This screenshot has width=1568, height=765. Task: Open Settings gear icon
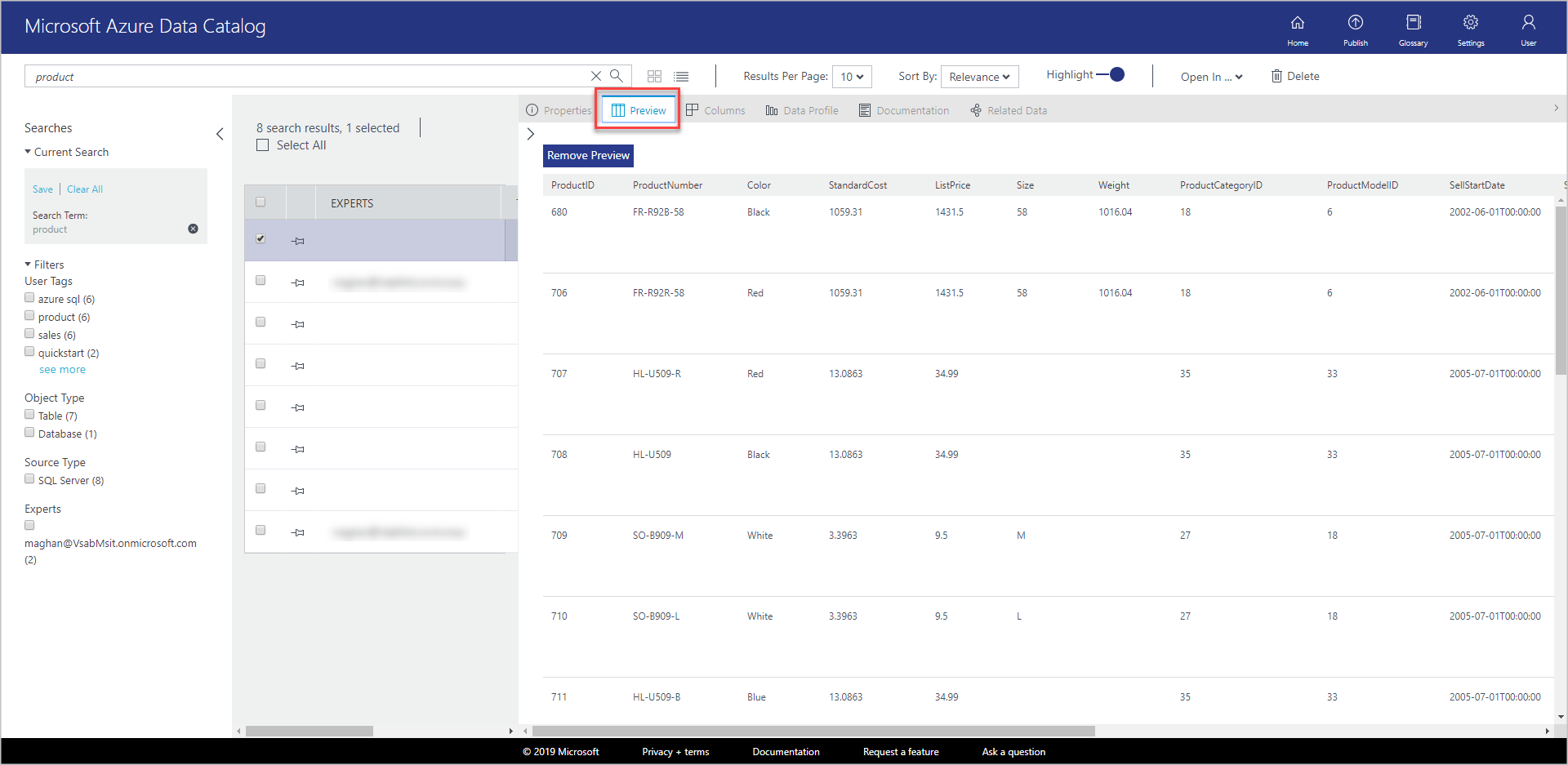(x=1471, y=30)
